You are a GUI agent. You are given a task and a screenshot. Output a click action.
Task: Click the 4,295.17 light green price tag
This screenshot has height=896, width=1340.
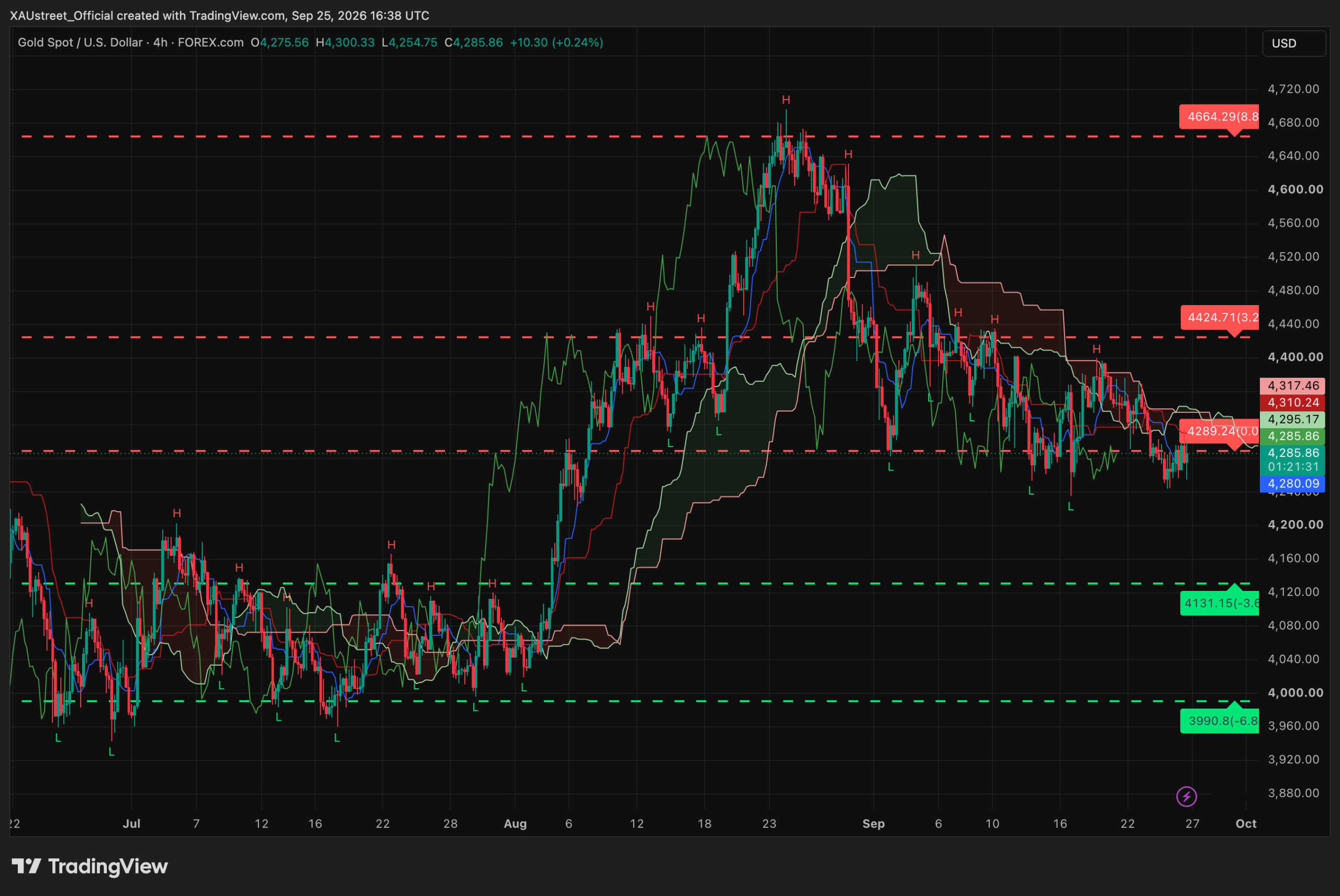coord(1292,419)
